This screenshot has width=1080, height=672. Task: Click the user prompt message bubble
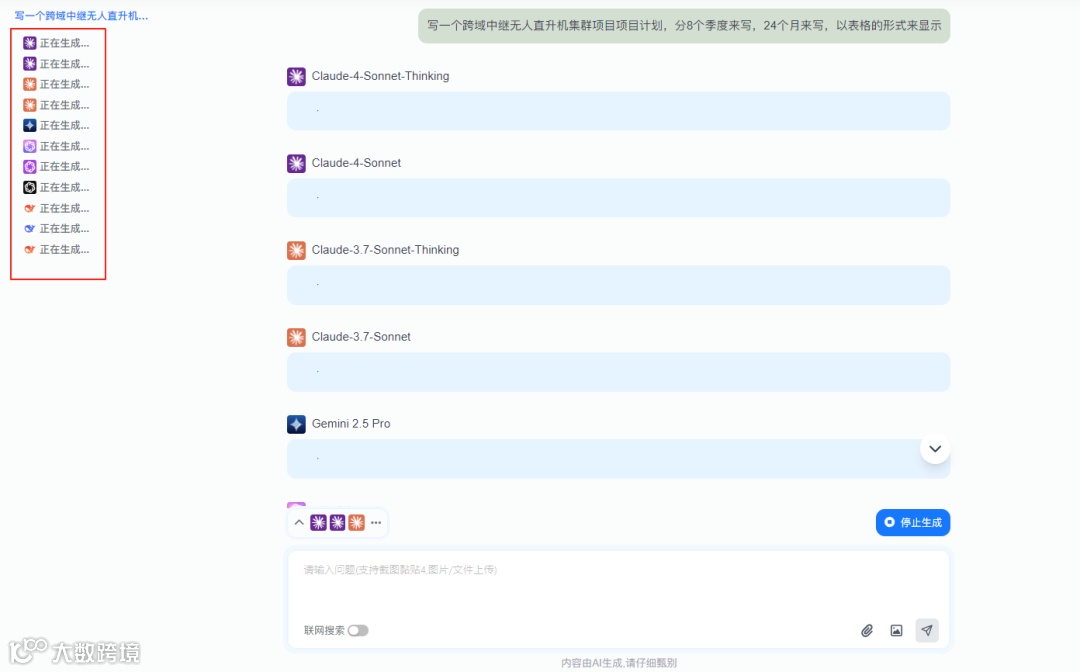point(684,25)
